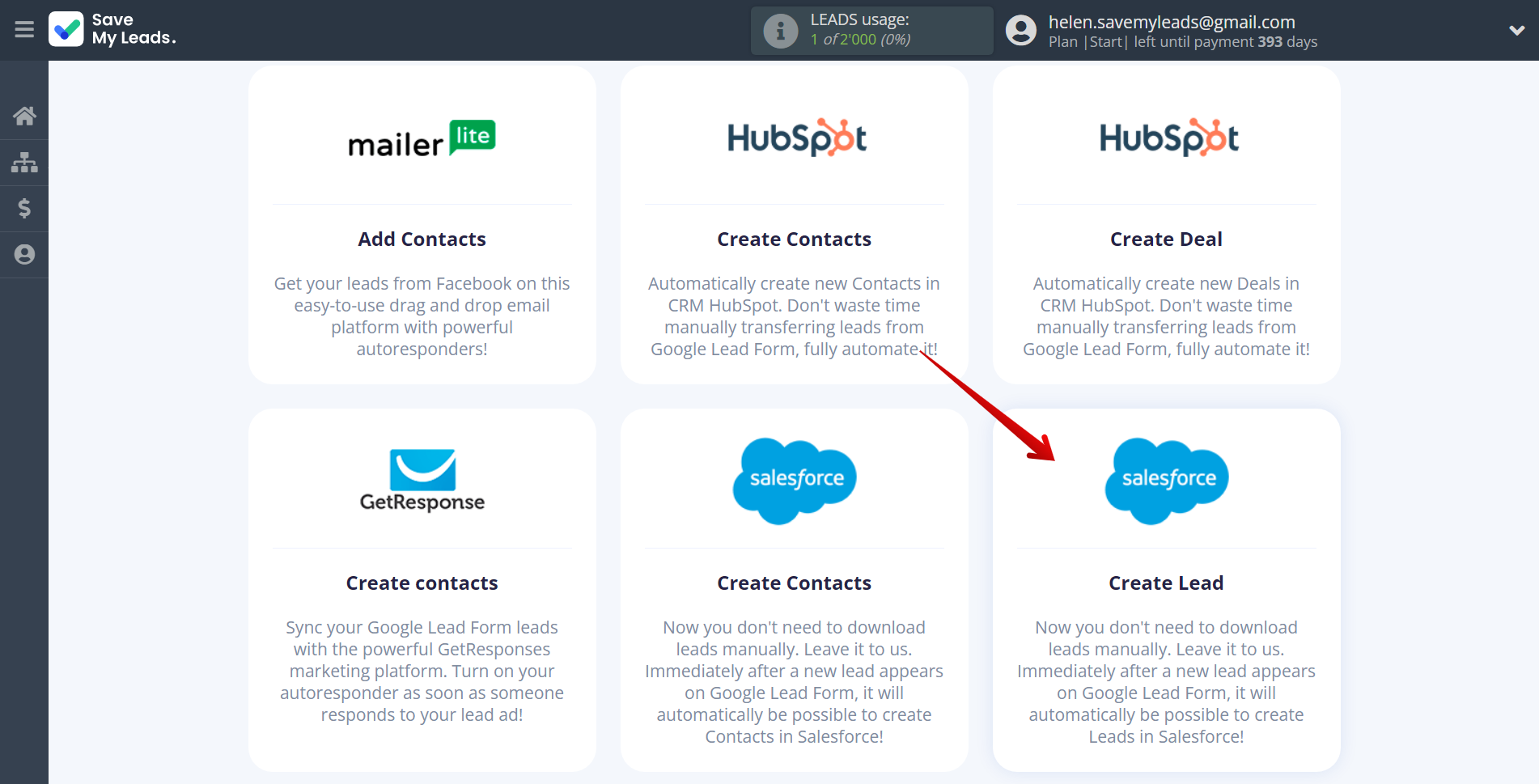The width and height of the screenshot is (1539, 784).
Task: Click the Salesforce logo on Create Lead card
Action: click(1167, 481)
